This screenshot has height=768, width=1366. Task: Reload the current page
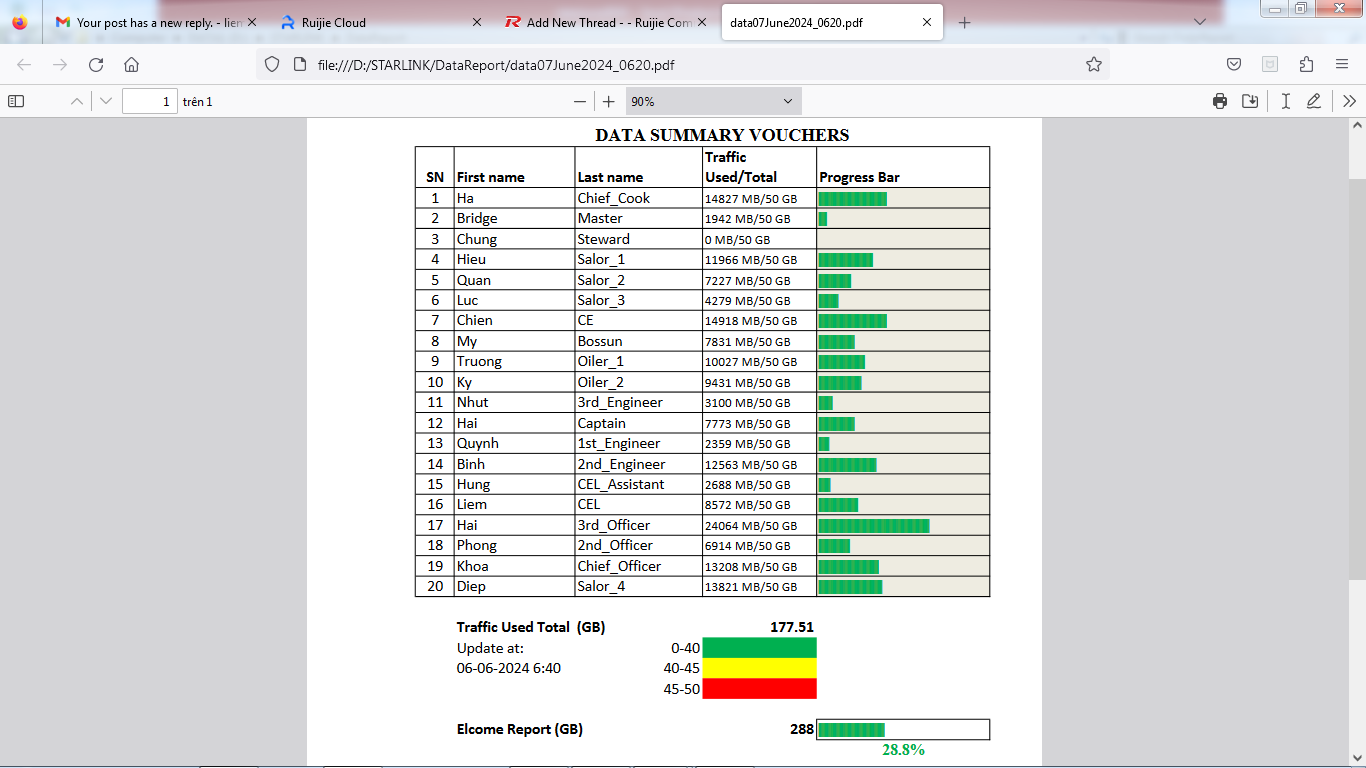[96, 64]
